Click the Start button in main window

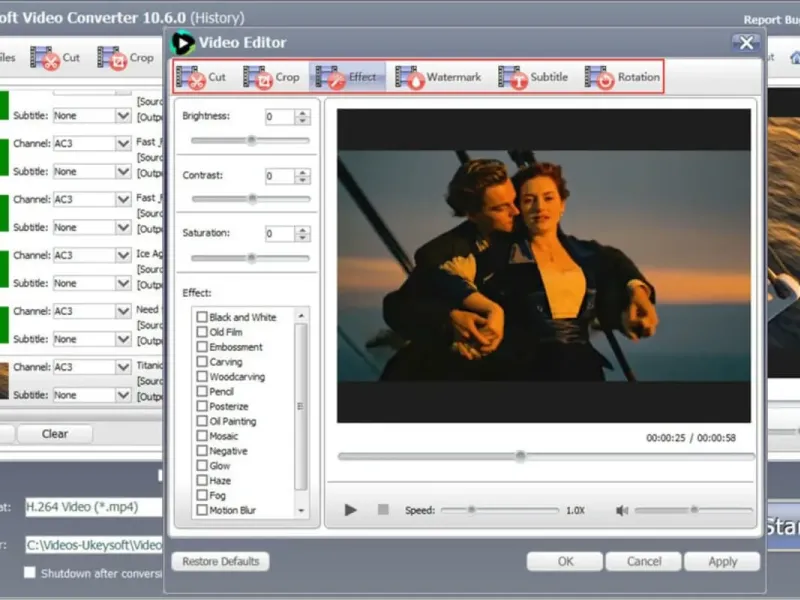(x=783, y=526)
